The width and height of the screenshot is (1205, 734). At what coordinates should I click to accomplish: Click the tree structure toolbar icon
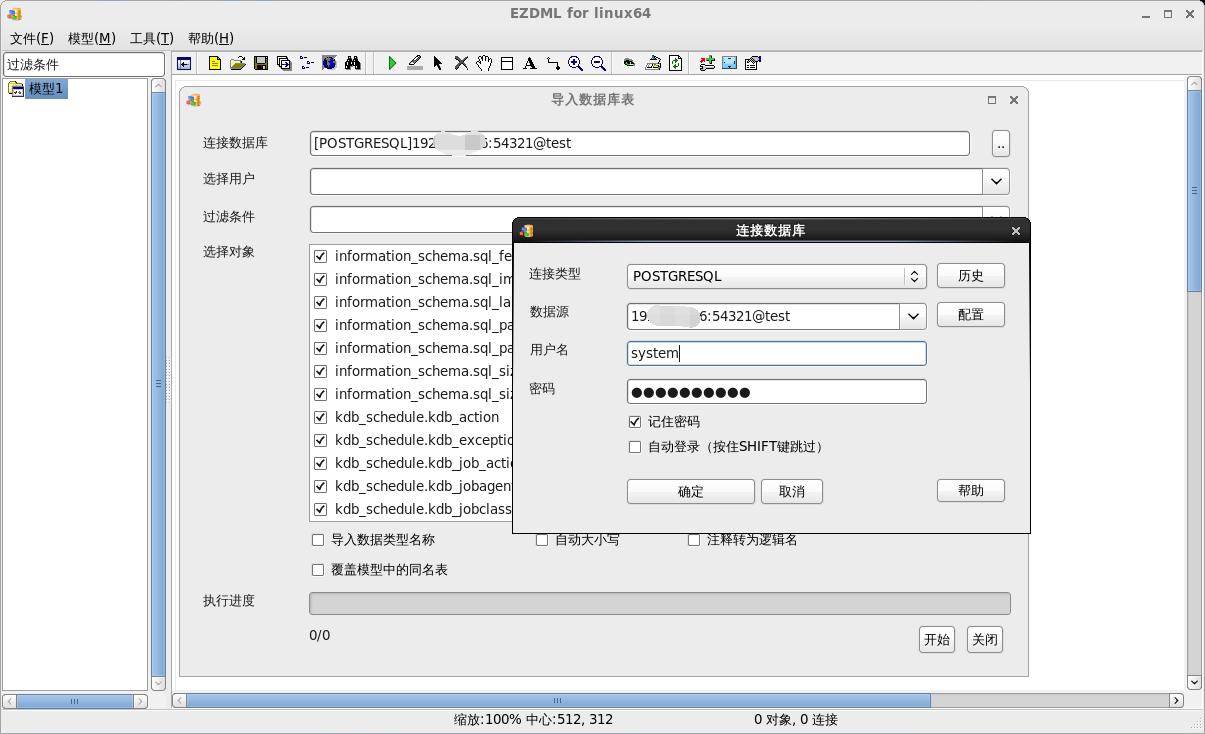click(307, 63)
